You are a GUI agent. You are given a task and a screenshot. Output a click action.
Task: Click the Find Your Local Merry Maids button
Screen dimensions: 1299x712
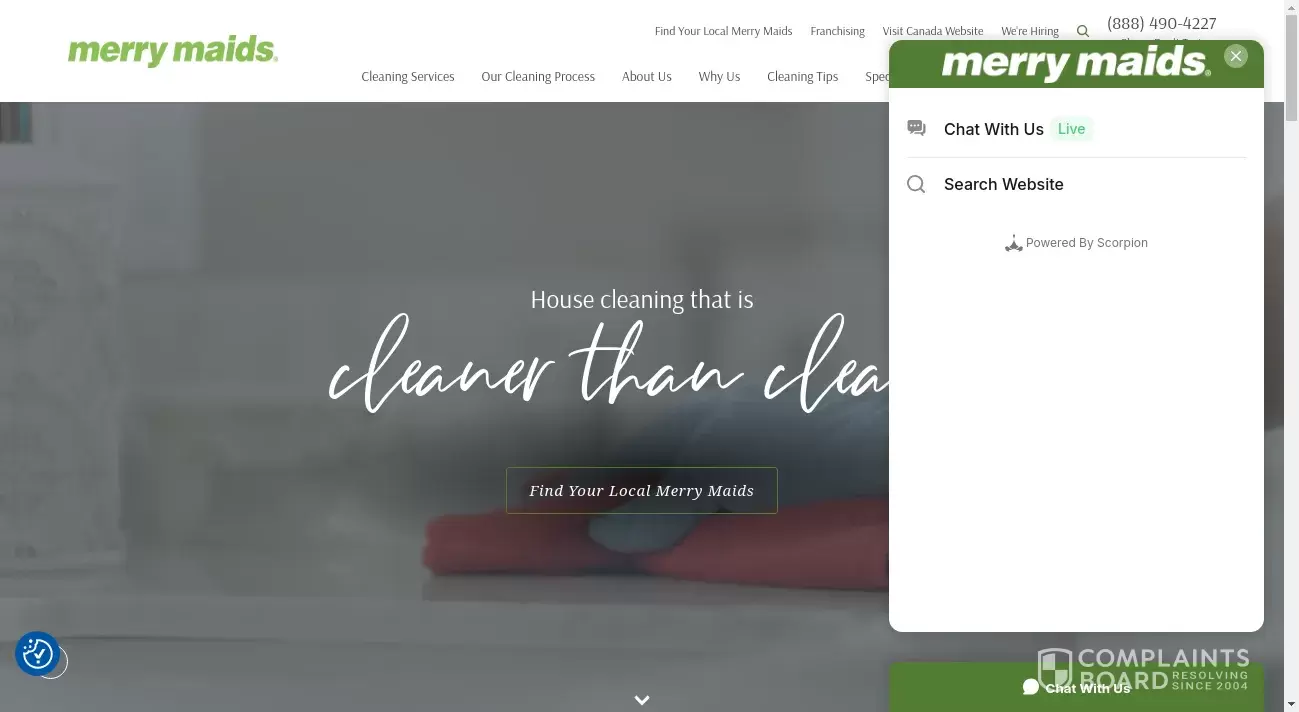(x=642, y=490)
